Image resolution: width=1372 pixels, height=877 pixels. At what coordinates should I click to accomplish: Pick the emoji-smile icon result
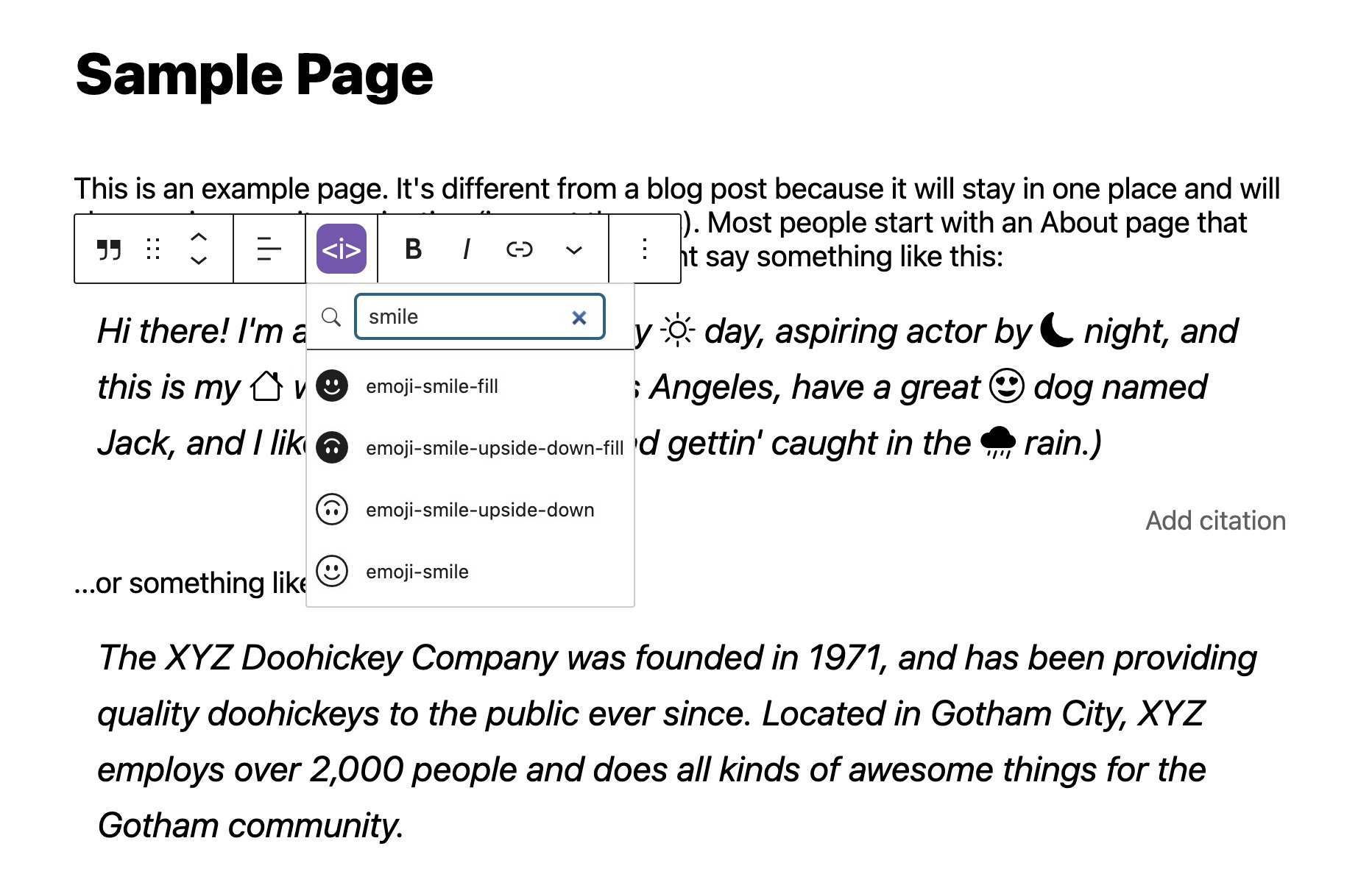(x=417, y=572)
